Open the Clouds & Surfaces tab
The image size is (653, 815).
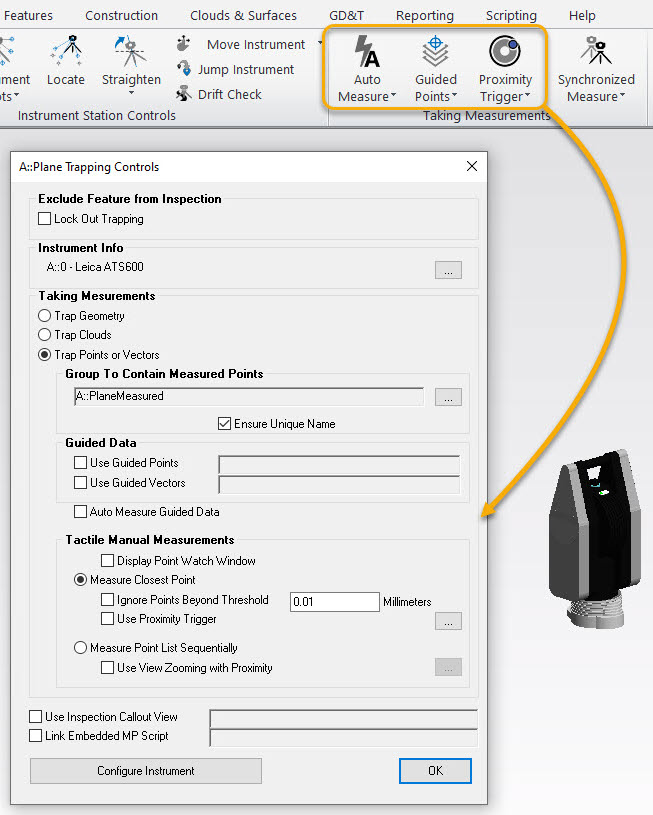(x=243, y=16)
